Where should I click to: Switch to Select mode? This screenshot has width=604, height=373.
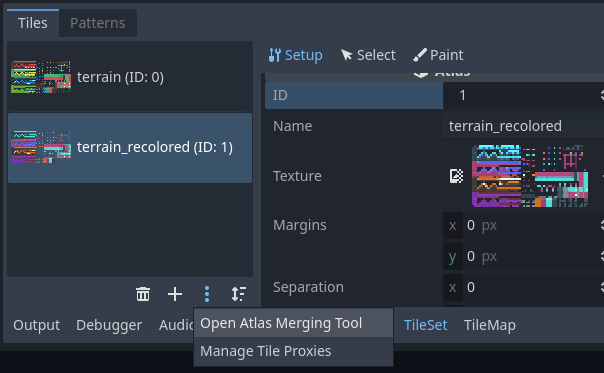click(368, 55)
